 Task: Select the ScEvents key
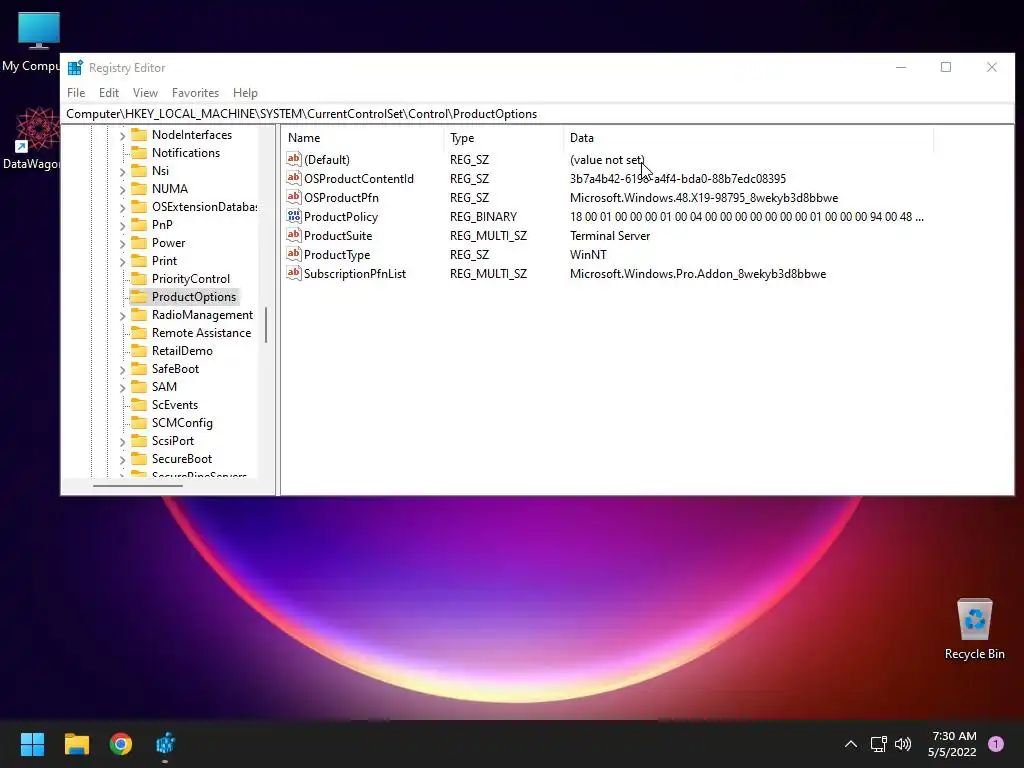[x=175, y=405]
